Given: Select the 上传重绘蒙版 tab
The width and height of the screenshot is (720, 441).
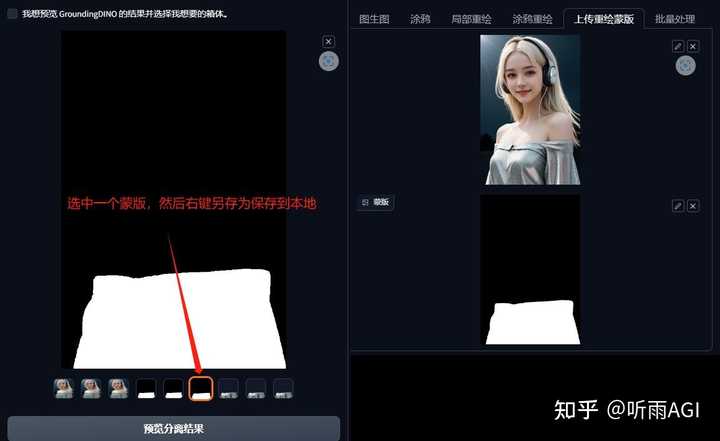Looking at the screenshot, I should (604, 19).
